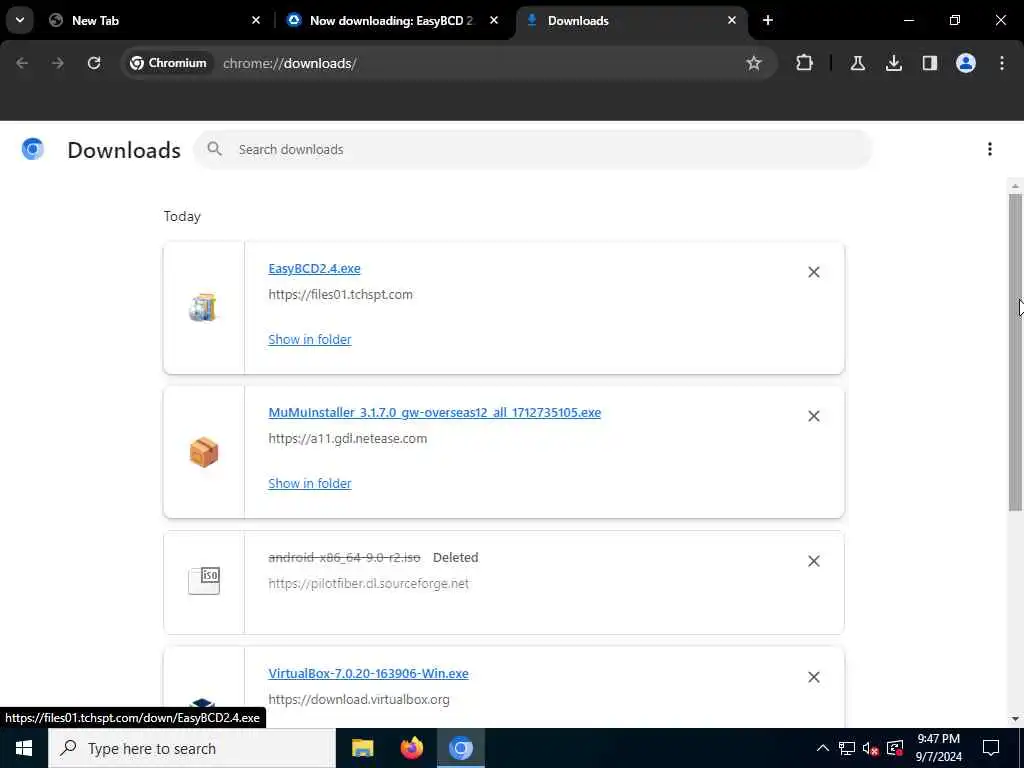Screen dimensions: 1024x768
Task: Open the downloads toolbar tray icon
Action: tap(893, 63)
